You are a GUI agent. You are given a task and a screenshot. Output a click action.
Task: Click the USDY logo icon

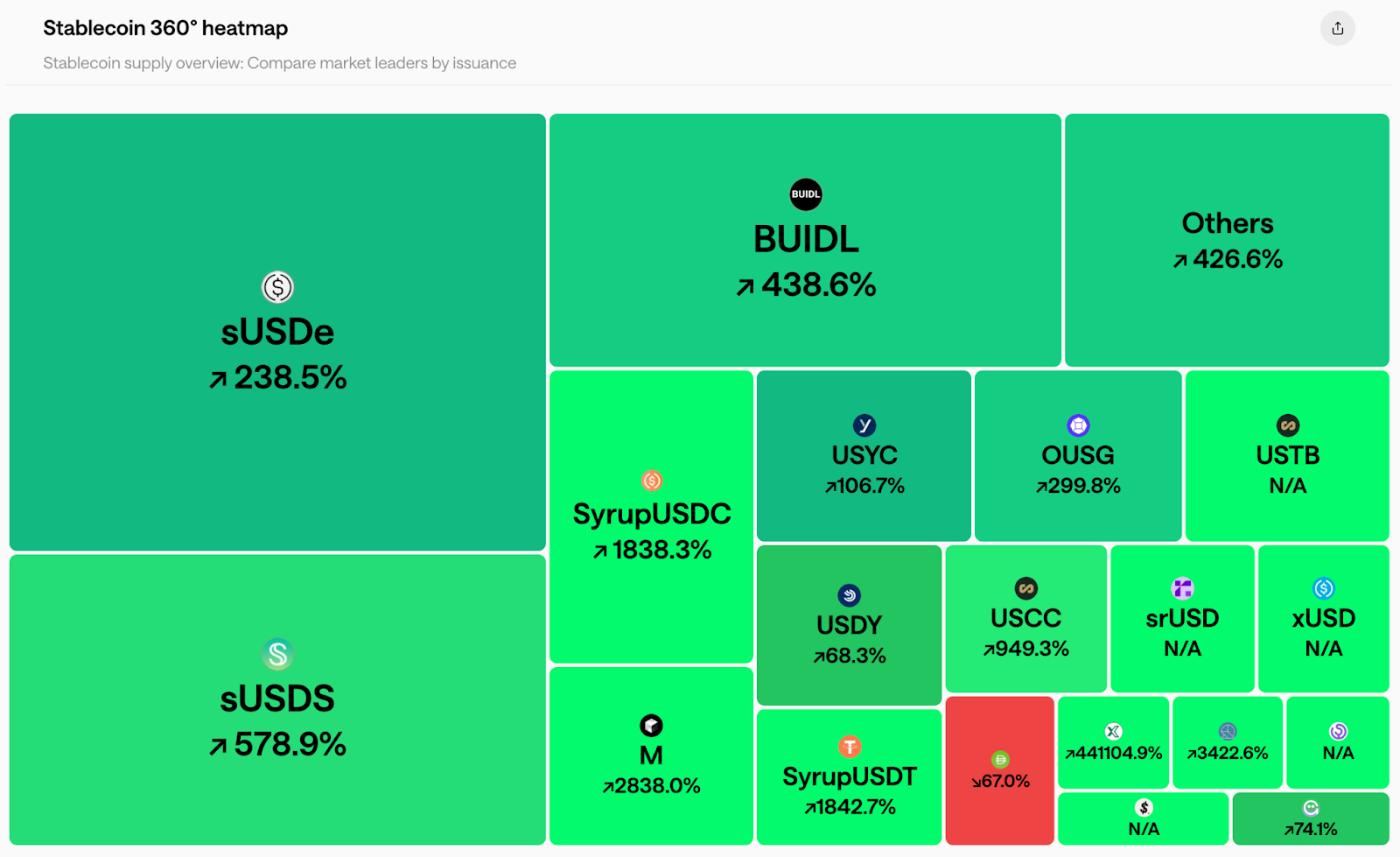pos(849,595)
